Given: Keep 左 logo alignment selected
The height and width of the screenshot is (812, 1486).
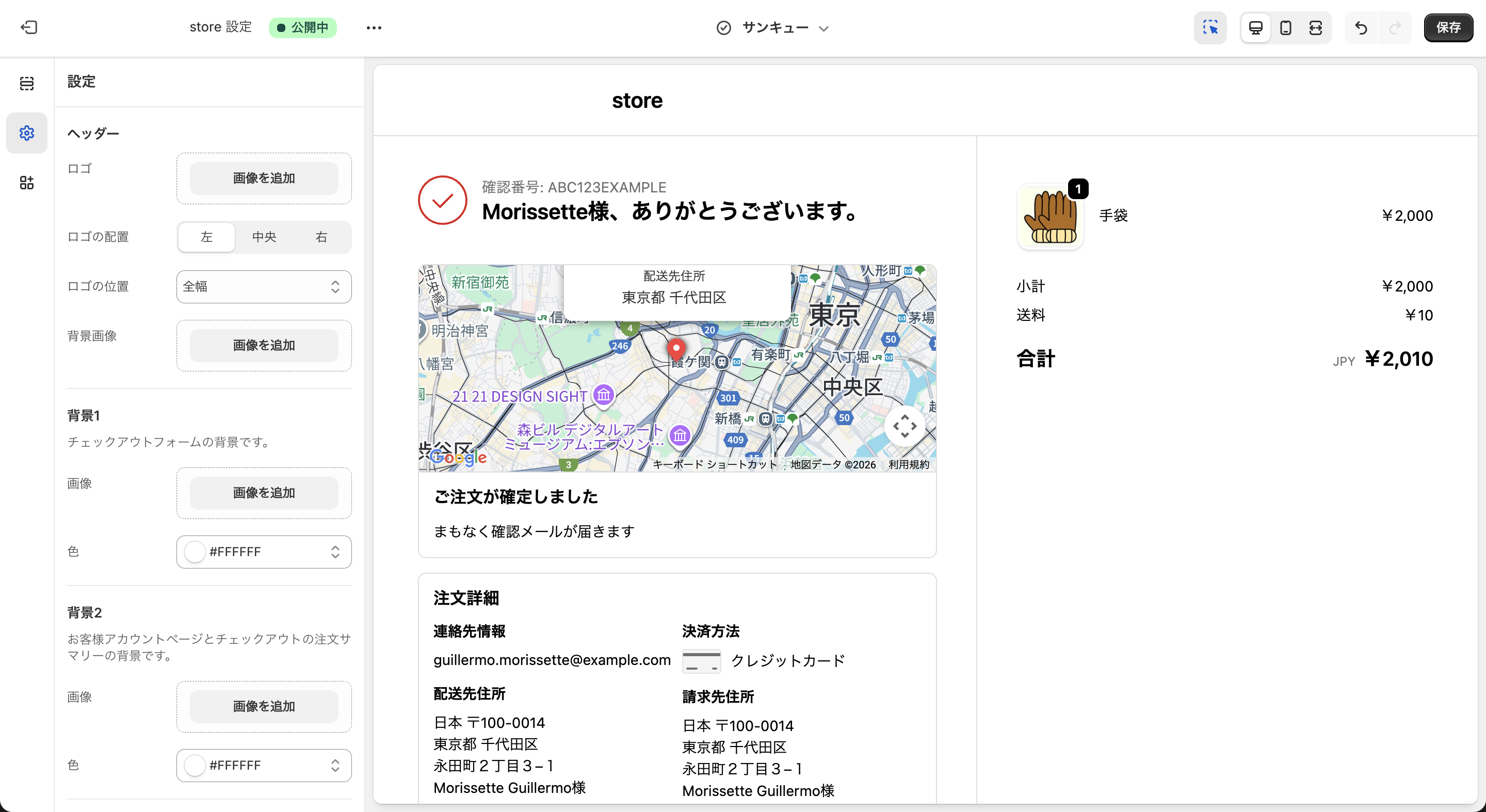Looking at the screenshot, I should pos(206,236).
